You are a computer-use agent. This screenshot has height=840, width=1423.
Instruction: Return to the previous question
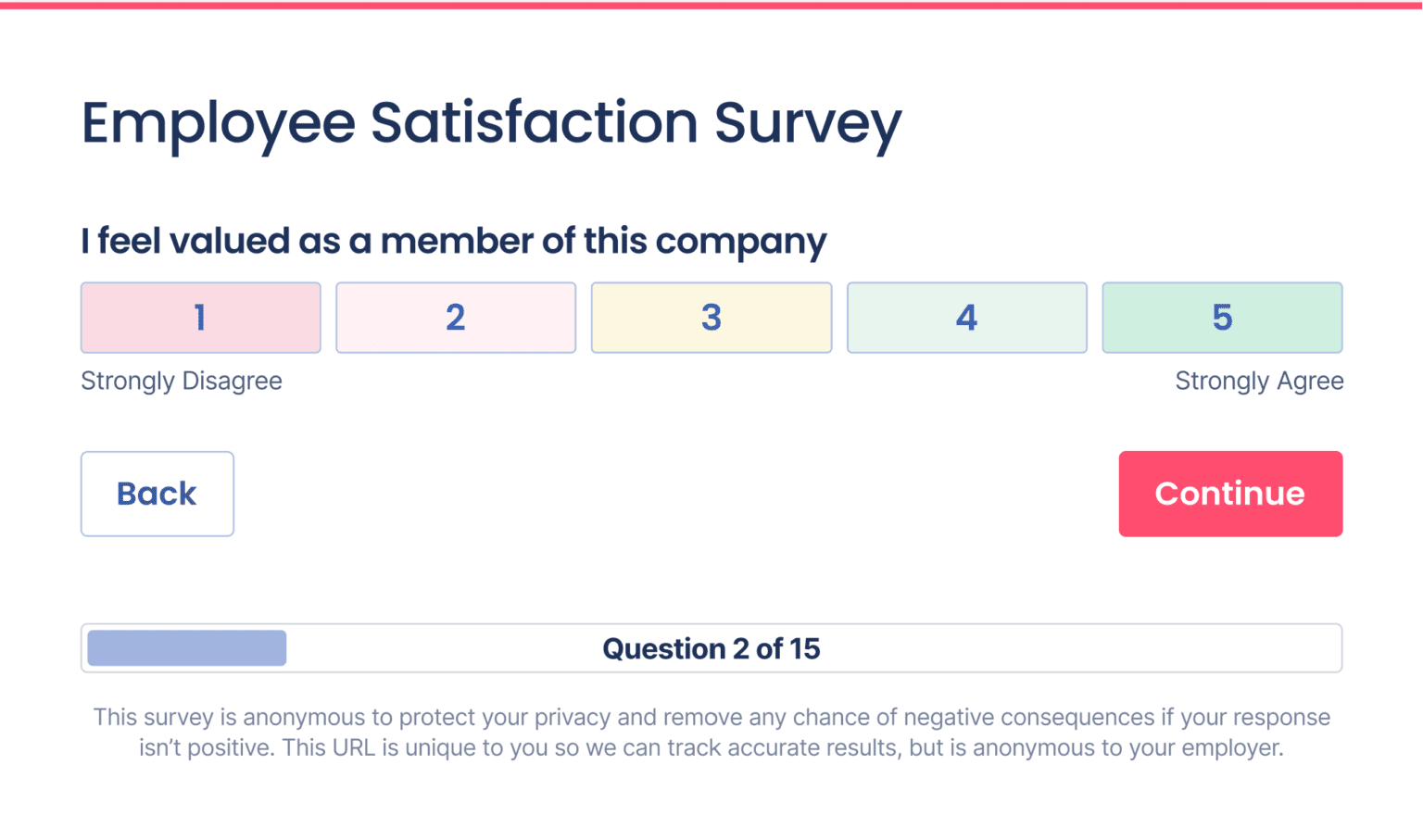click(x=157, y=494)
